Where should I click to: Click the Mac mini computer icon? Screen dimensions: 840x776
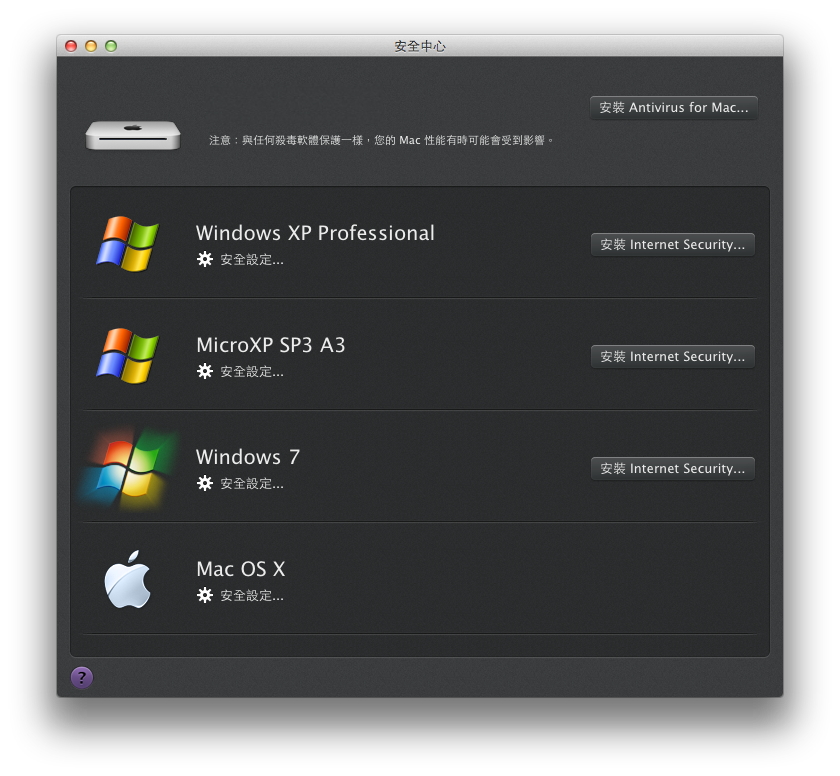click(133, 135)
